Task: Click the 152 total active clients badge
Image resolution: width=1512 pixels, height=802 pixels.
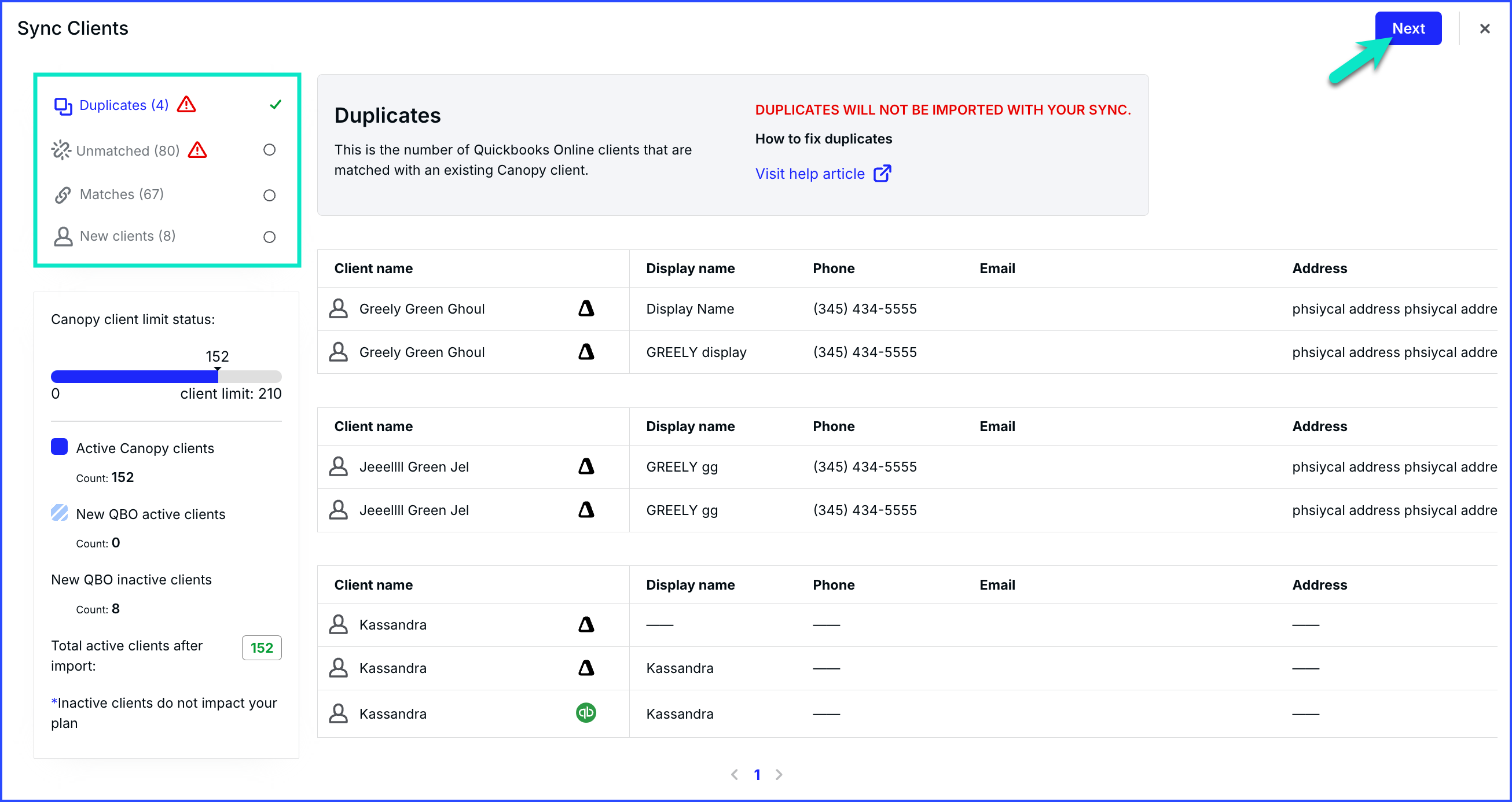Action: (262, 648)
